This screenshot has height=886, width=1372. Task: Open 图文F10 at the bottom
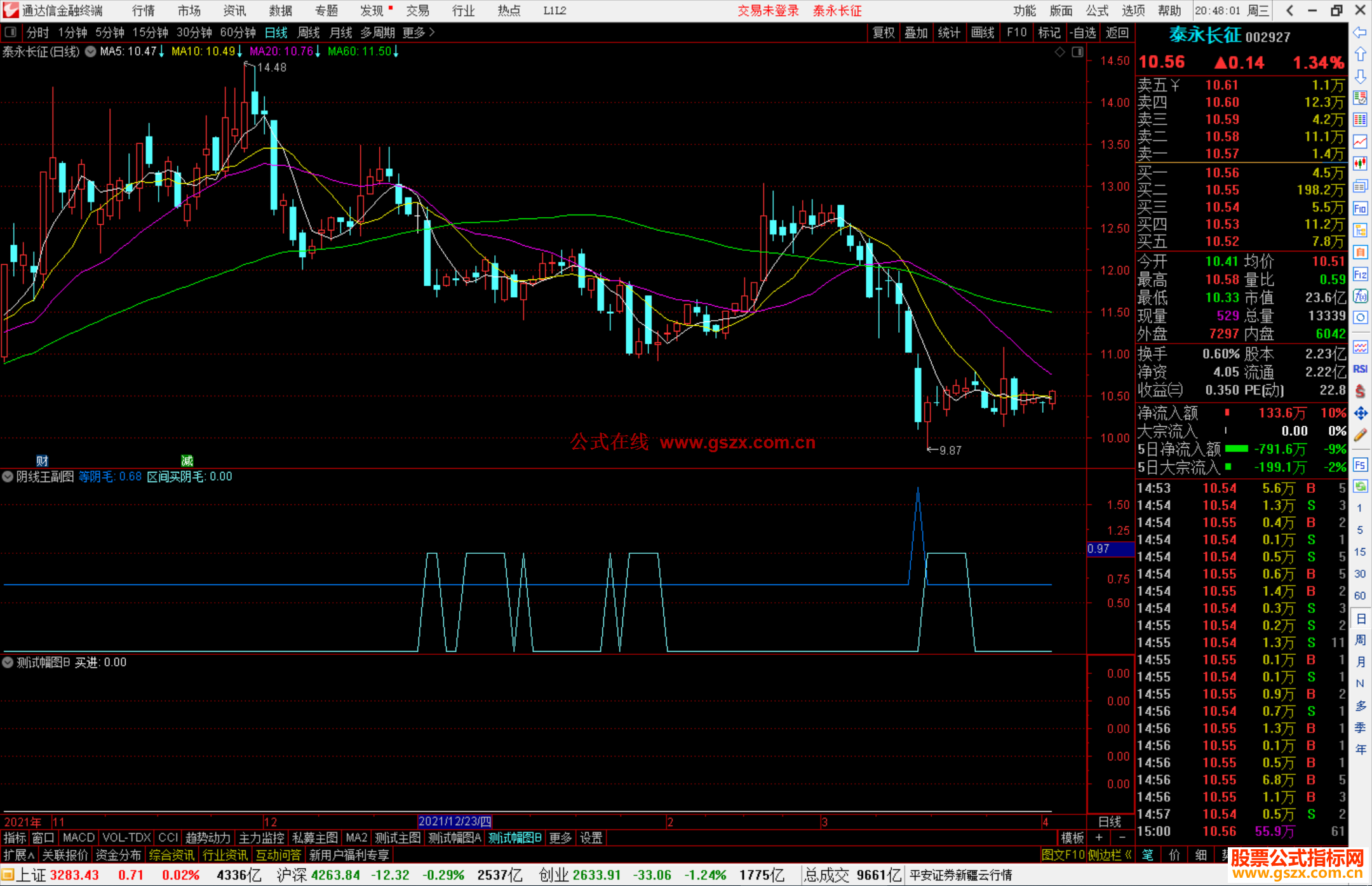pyautogui.click(x=1063, y=855)
